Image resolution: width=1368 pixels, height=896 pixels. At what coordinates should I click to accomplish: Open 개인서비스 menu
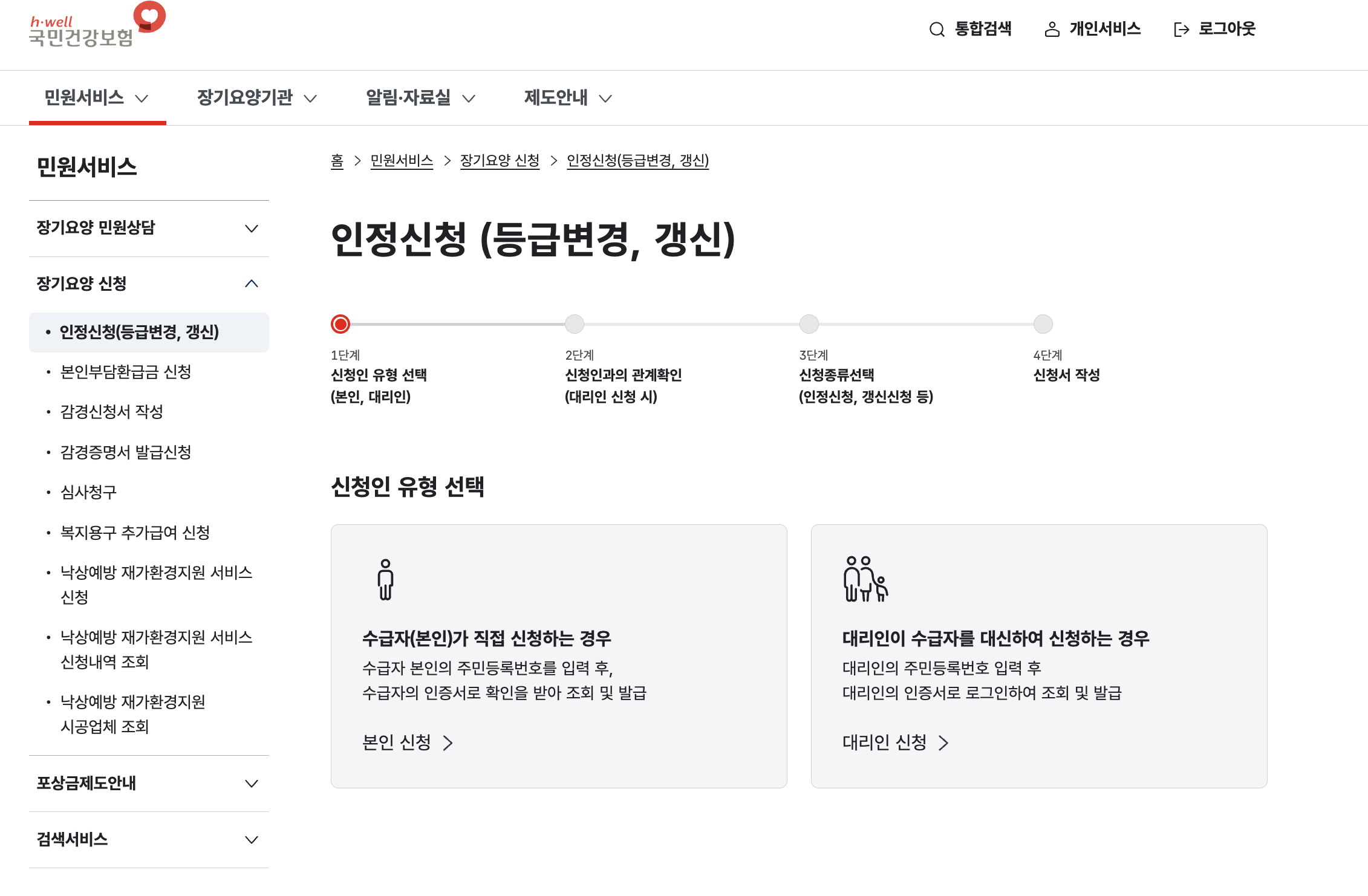click(x=1092, y=29)
